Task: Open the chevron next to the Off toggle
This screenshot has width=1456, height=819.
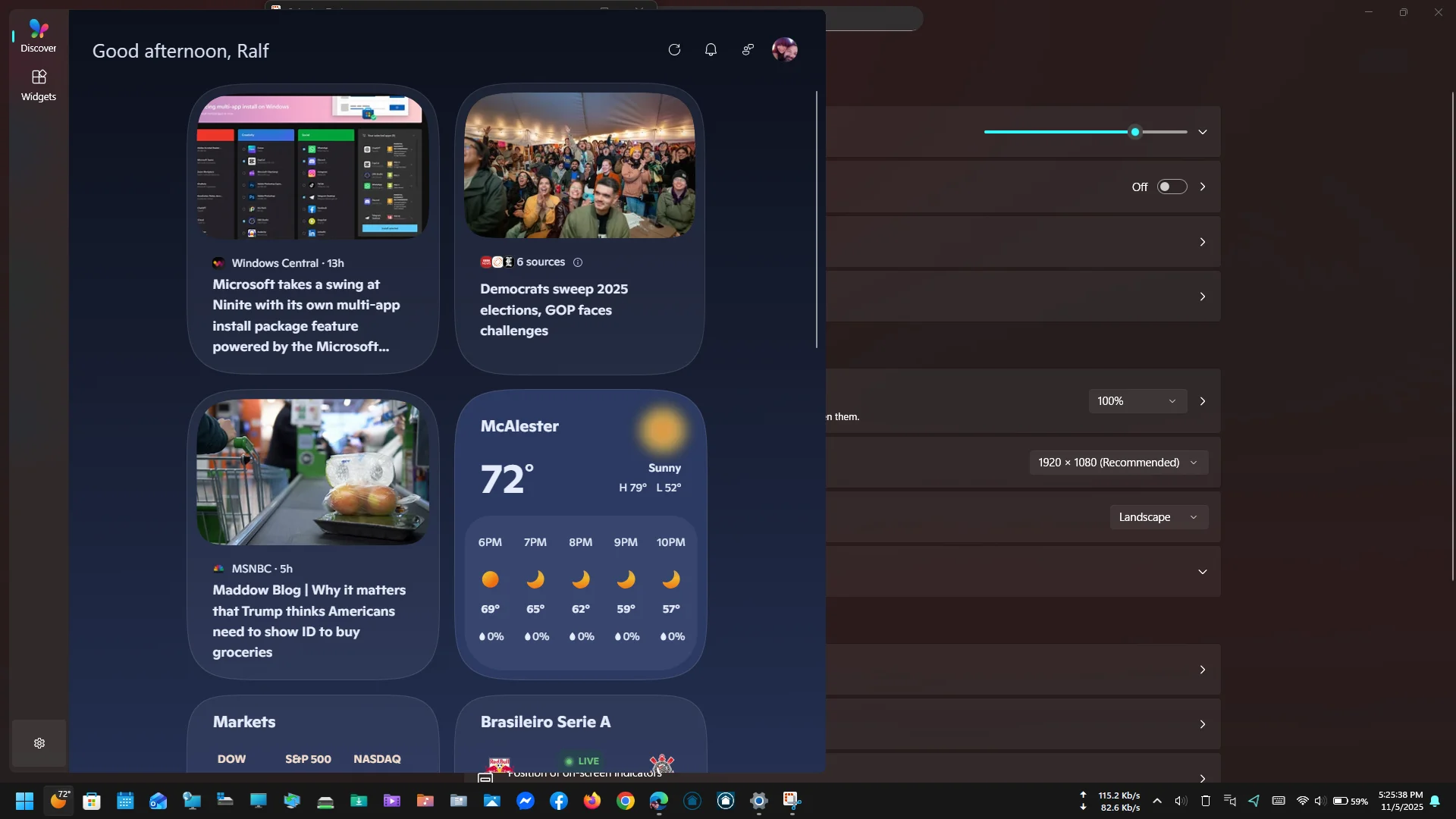Action: tap(1203, 187)
